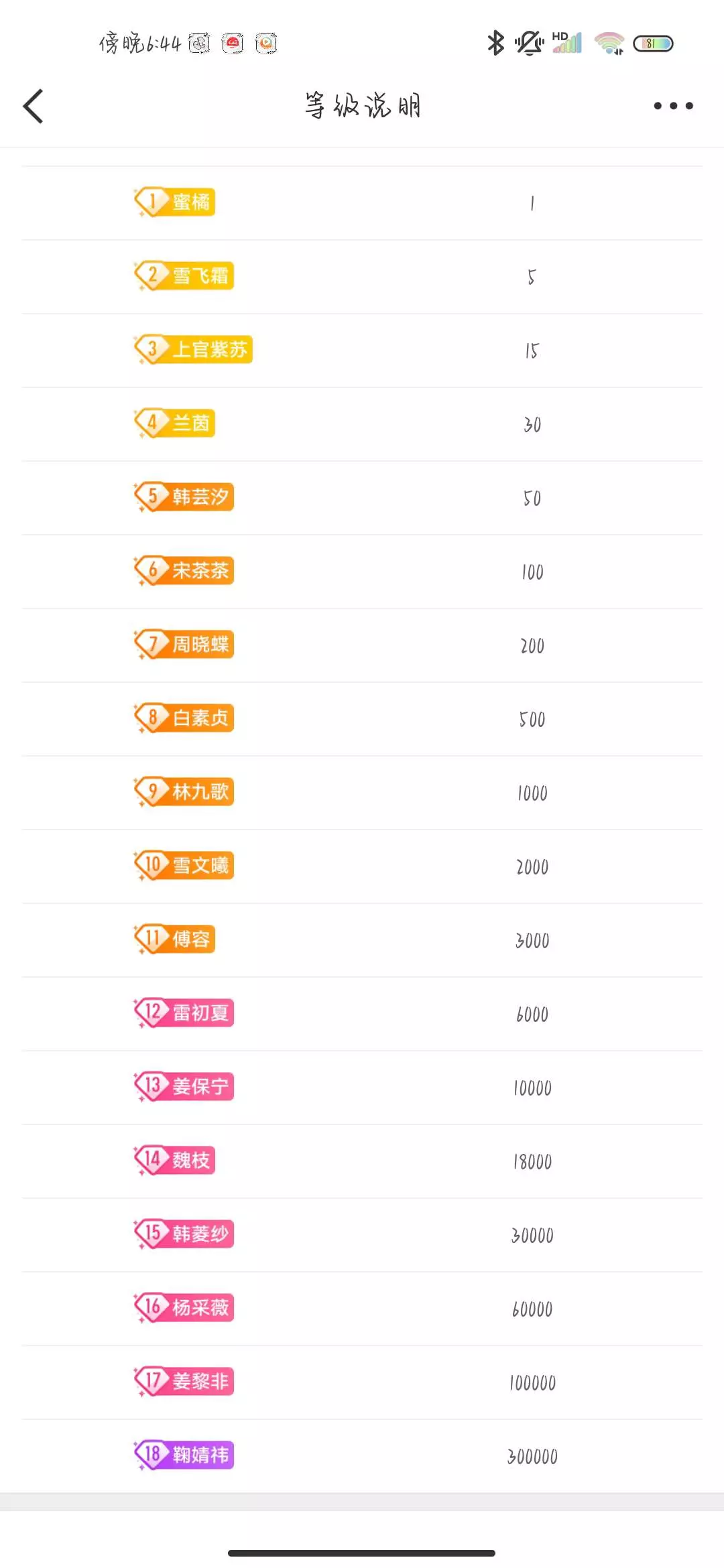The width and height of the screenshot is (724, 1568).
Task: Select the level 14 魏枝 badge
Action: click(x=174, y=1161)
